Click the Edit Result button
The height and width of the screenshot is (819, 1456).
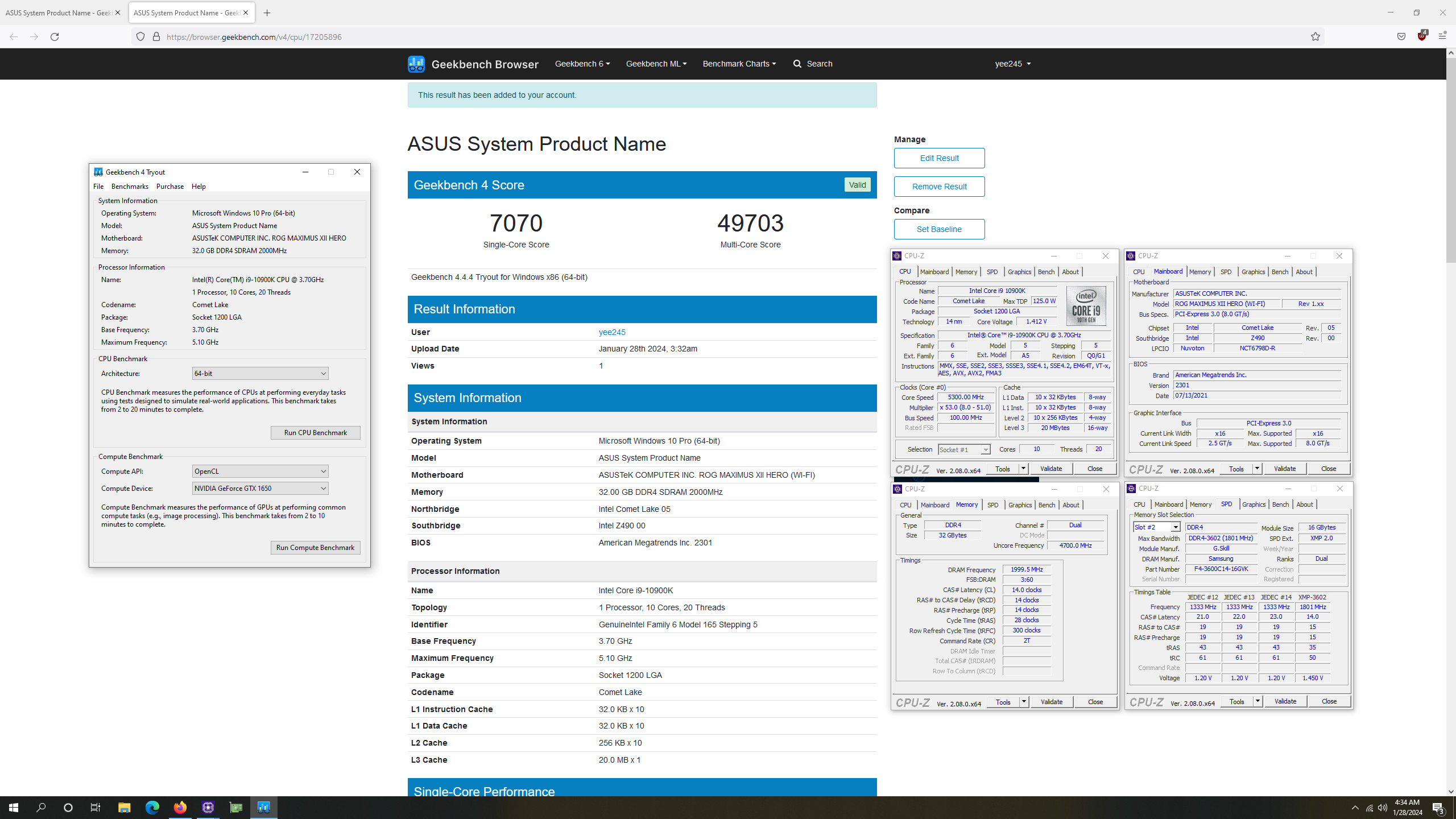click(939, 158)
